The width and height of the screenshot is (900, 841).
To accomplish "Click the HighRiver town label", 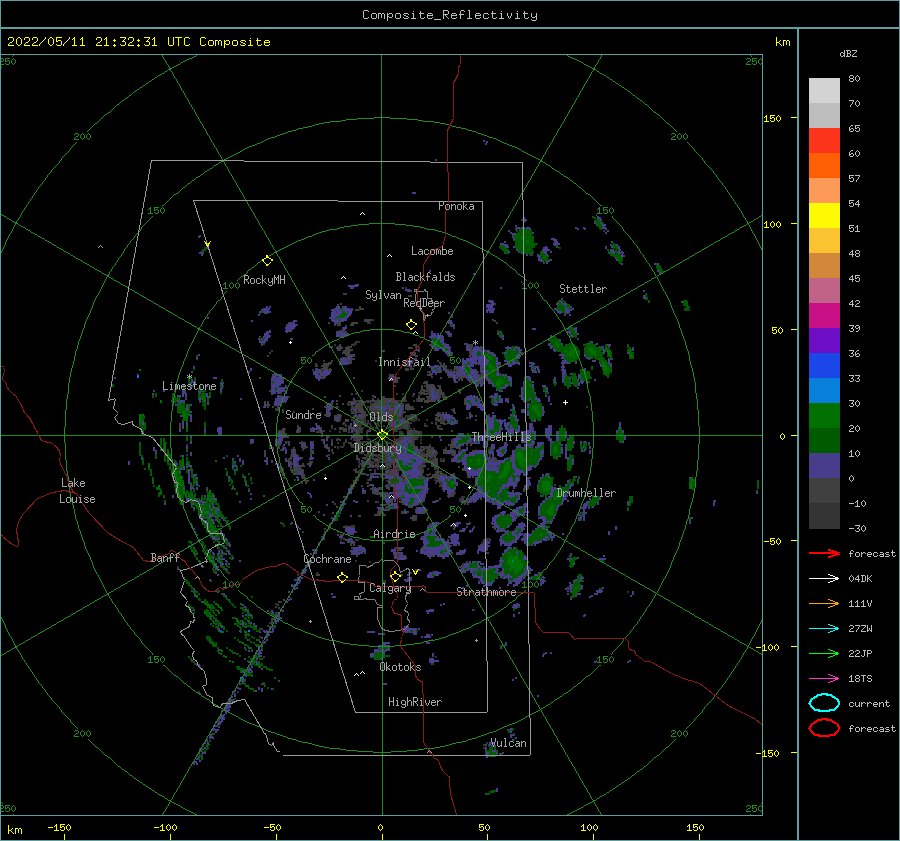I will (x=415, y=702).
